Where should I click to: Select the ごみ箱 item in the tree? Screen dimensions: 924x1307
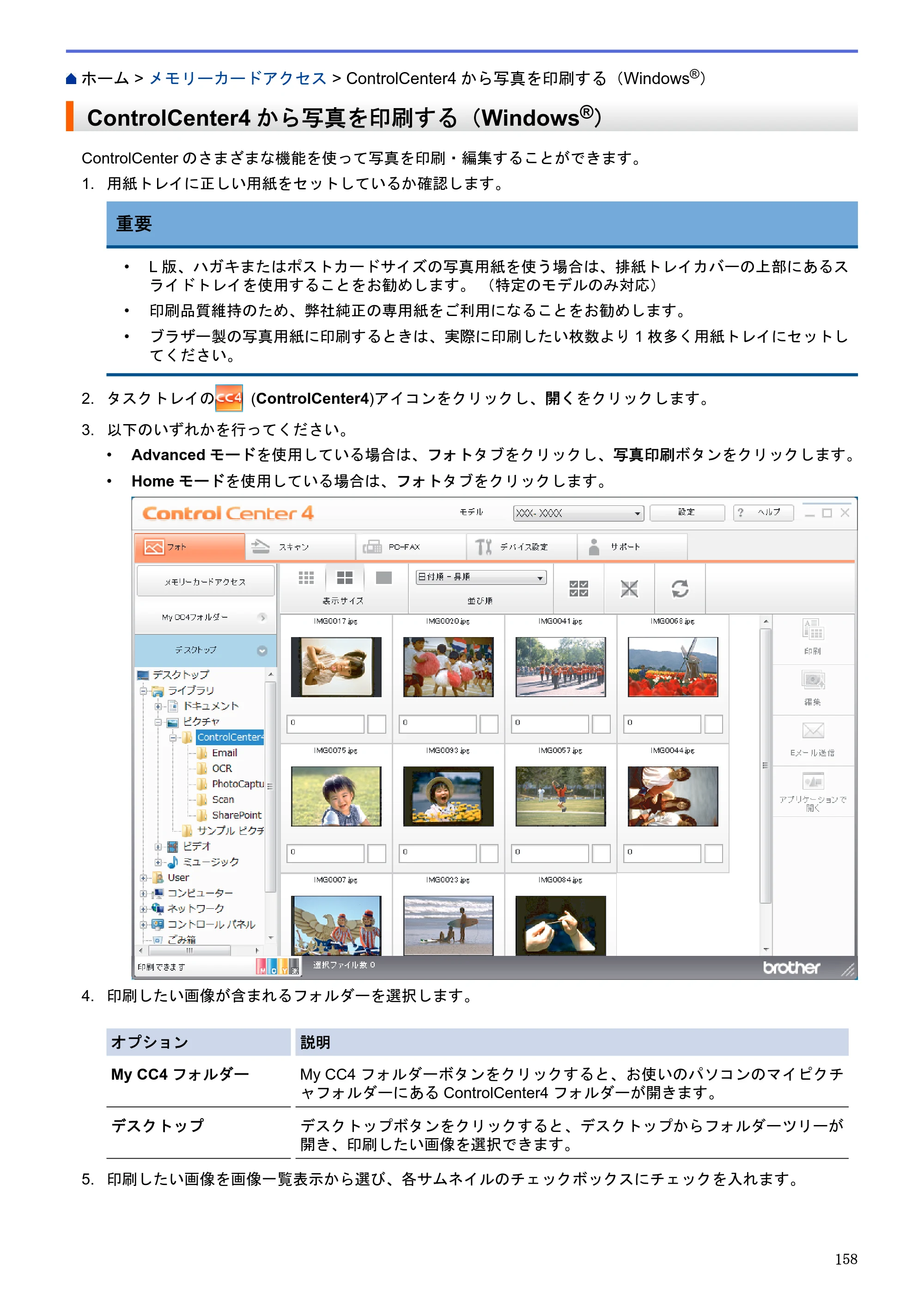182,940
